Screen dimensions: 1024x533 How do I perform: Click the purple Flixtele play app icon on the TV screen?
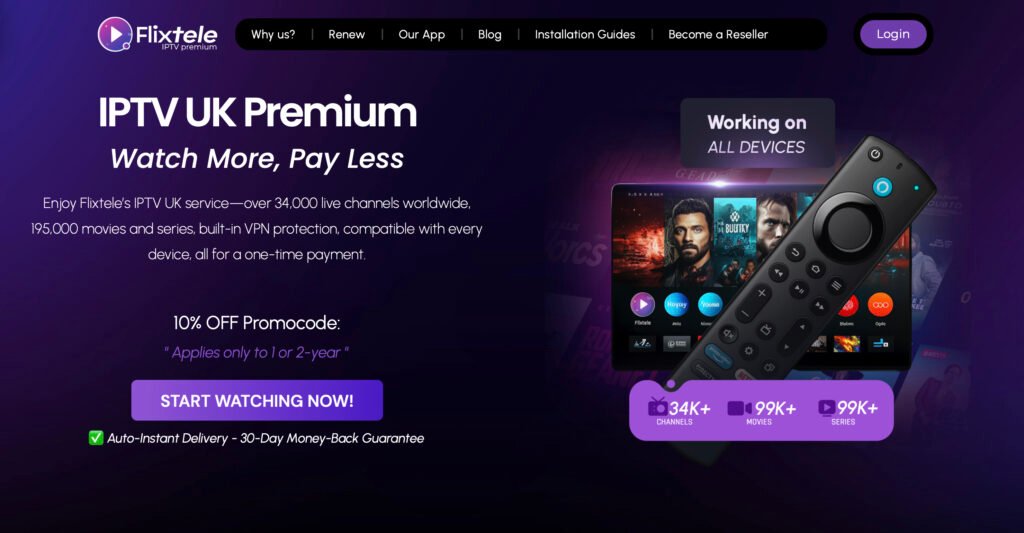643,304
